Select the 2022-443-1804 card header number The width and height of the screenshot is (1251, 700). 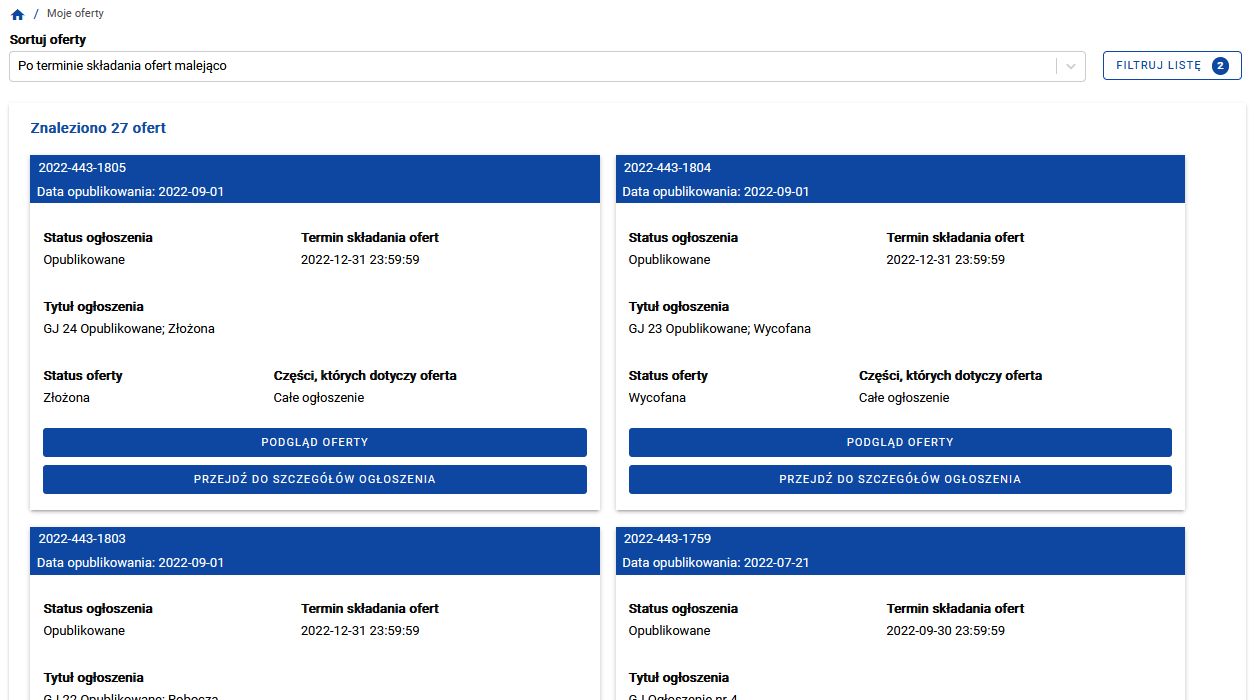coord(667,168)
